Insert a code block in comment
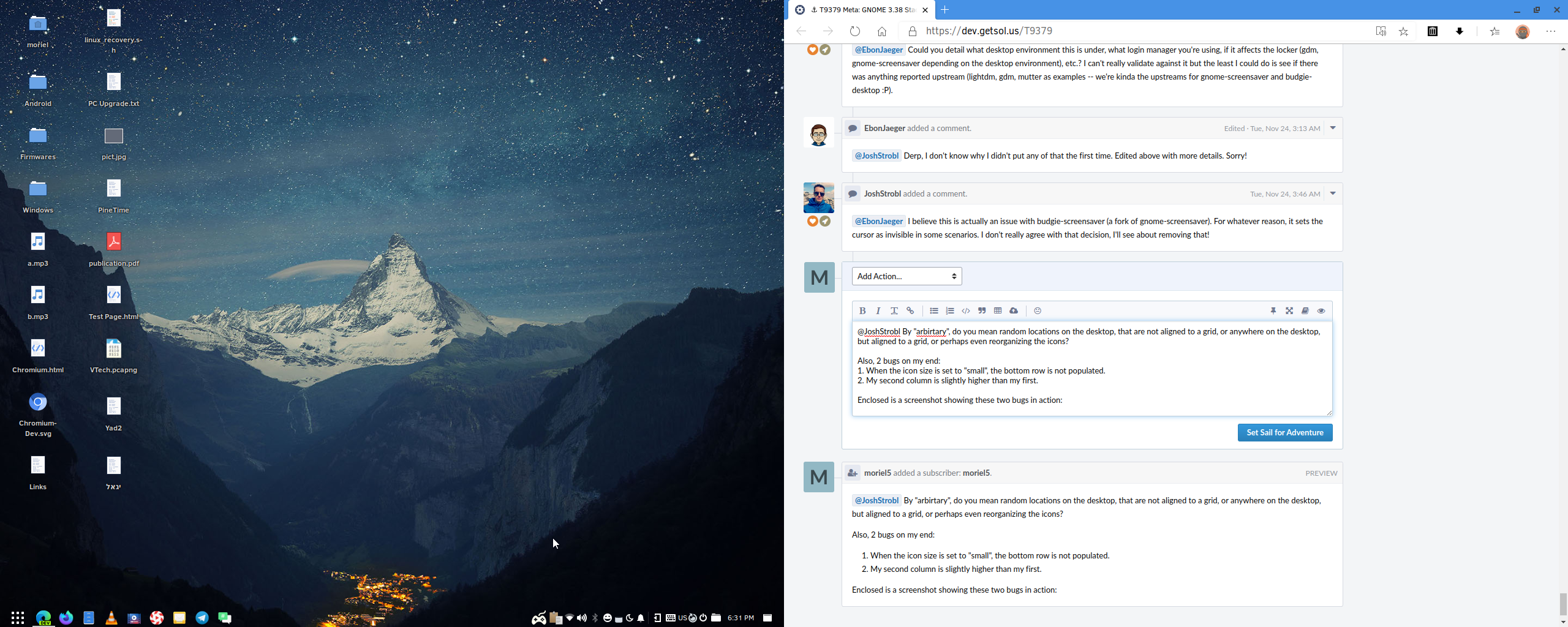The height and width of the screenshot is (627, 1568). (x=966, y=311)
